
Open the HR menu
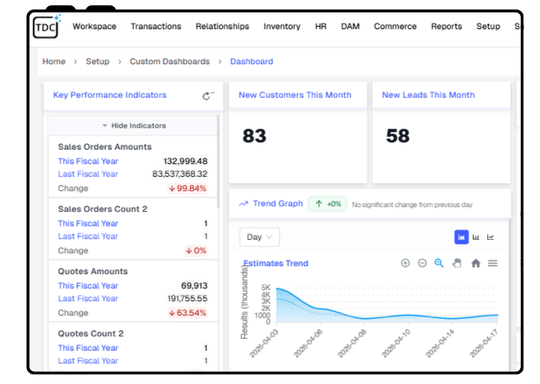coord(321,26)
